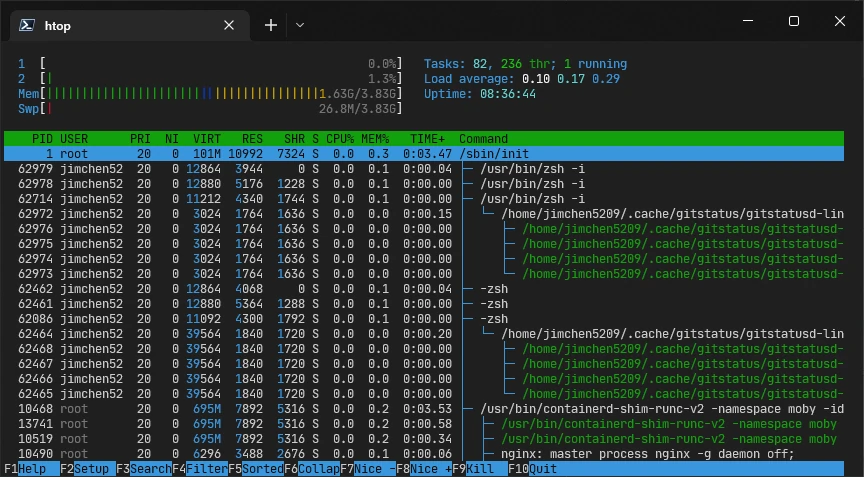
Task: Open a new terminal tab
Action: pyautogui.click(x=270, y=25)
